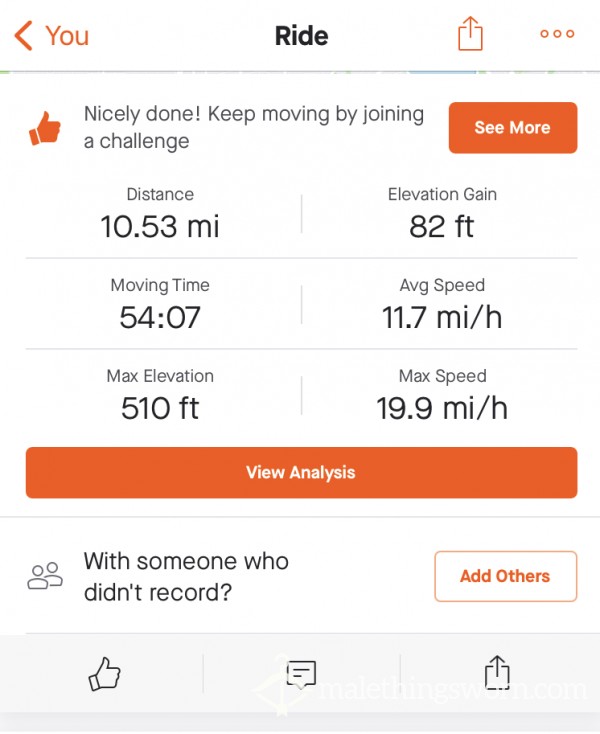
Task: Give kudos with bottom thumbs-up icon
Action: coord(104,674)
